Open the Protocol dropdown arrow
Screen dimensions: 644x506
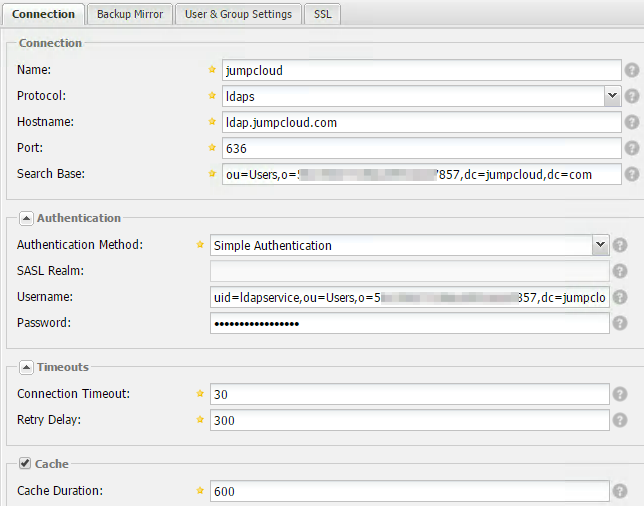(612, 96)
